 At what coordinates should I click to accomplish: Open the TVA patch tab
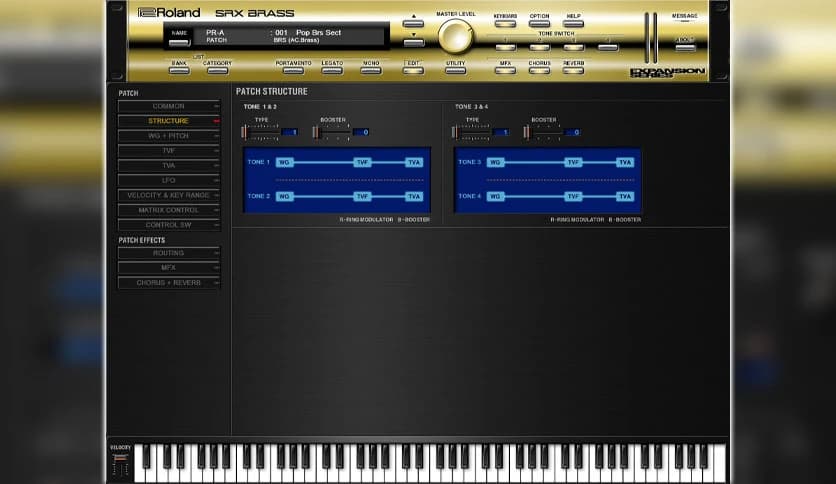coord(168,166)
